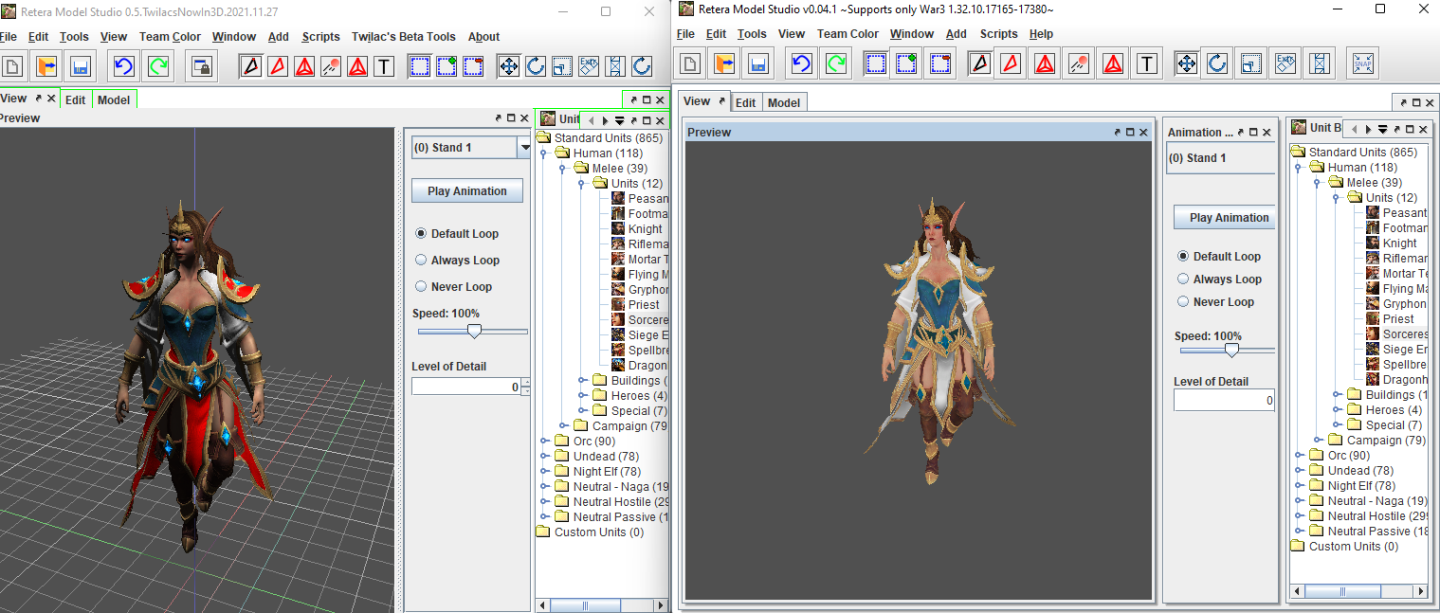
Task: Click Save icon in right v0.04.1 window
Action: 758,64
